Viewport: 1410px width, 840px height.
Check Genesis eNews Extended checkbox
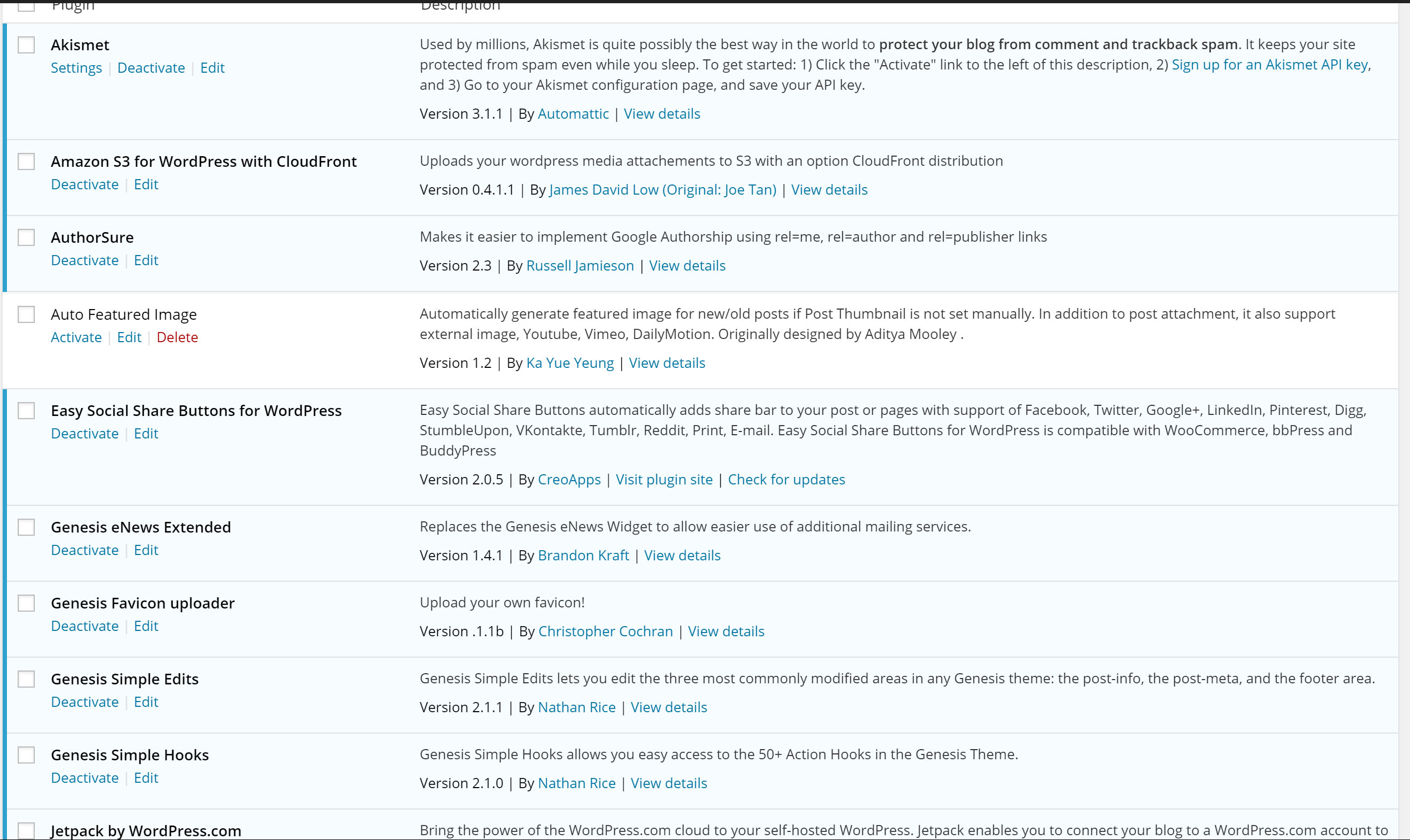click(x=26, y=527)
